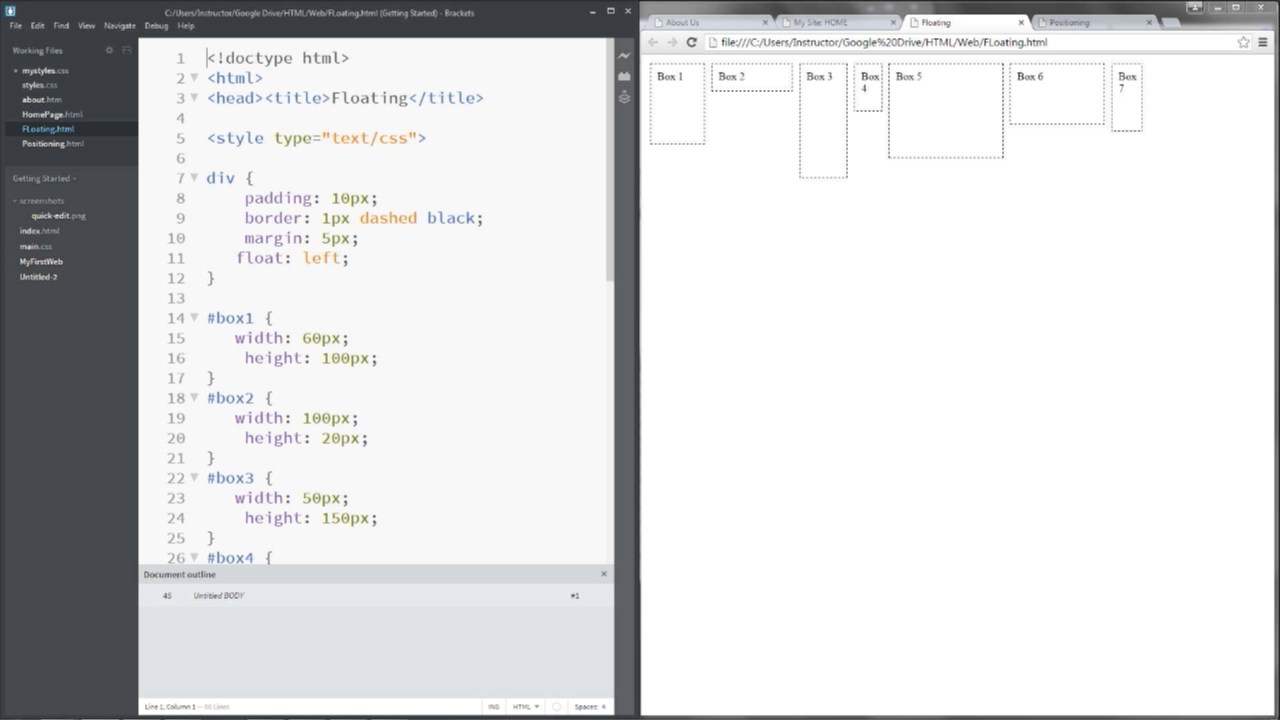Image resolution: width=1280 pixels, height=720 pixels.
Task: Open Positioning.html in Working Files
Action: (53, 143)
